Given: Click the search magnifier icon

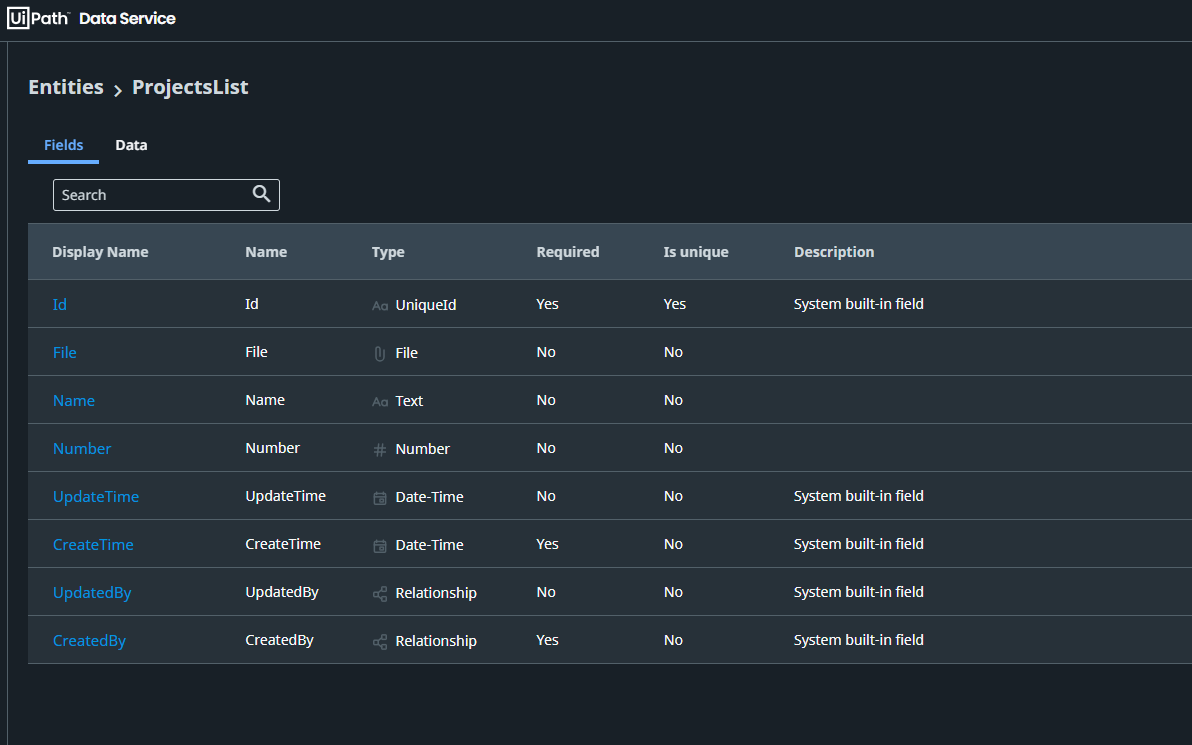Looking at the screenshot, I should (262, 194).
